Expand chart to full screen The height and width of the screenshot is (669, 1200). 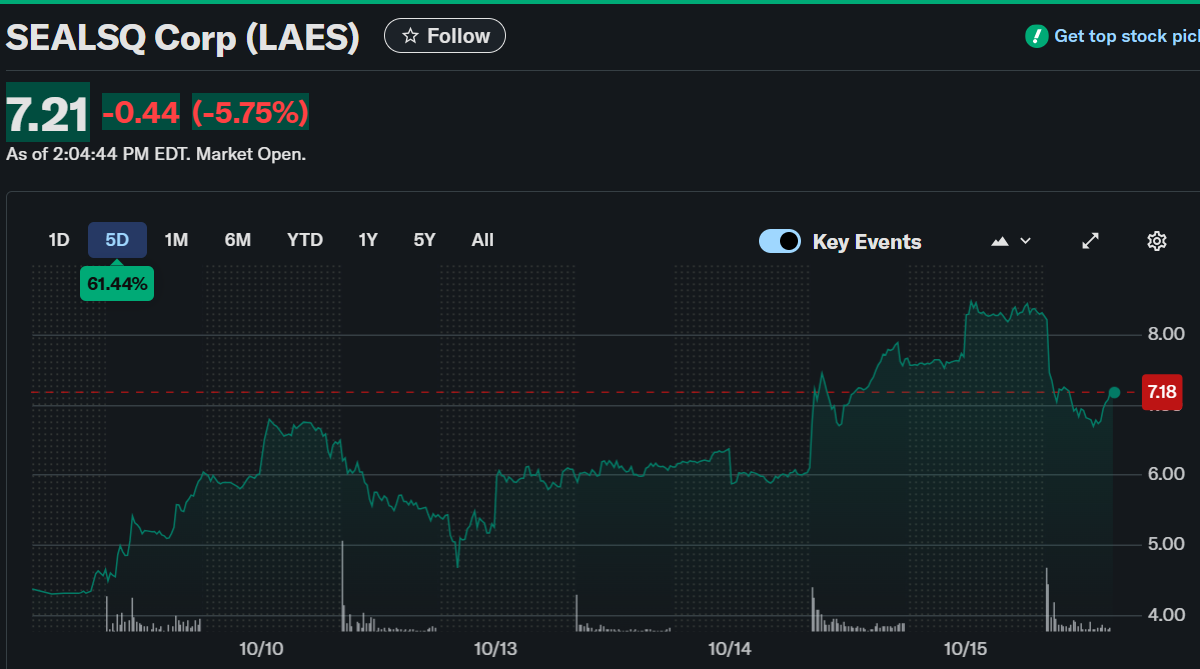(x=1091, y=241)
